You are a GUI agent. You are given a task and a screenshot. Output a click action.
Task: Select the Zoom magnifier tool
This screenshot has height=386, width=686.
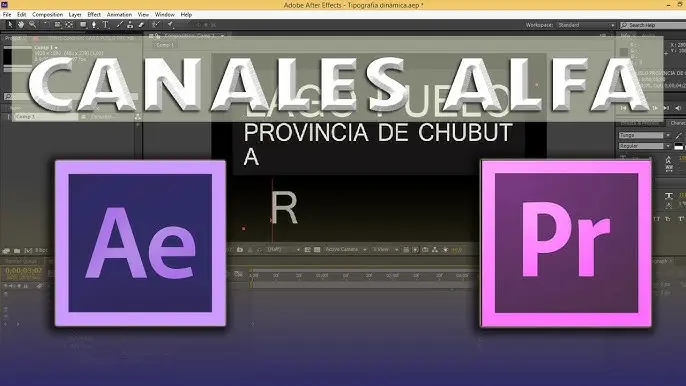32,25
